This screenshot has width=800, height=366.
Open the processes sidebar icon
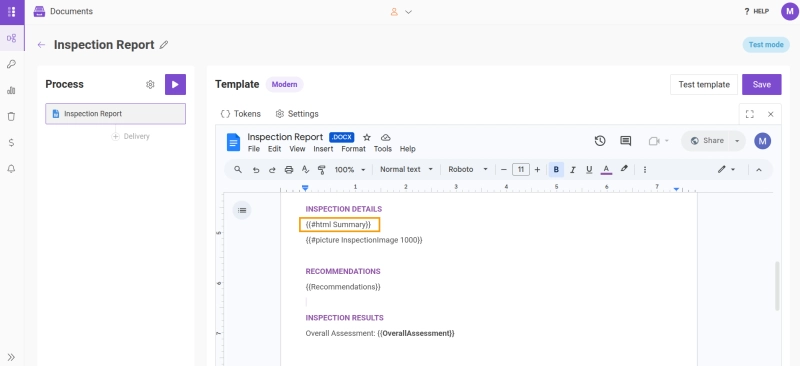(x=11, y=38)
